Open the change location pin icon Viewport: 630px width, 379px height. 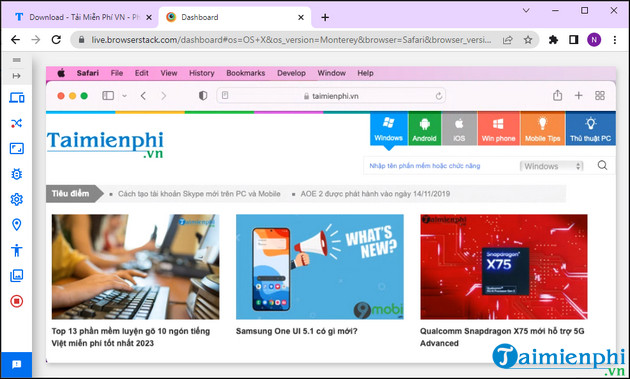click(16, 225)
